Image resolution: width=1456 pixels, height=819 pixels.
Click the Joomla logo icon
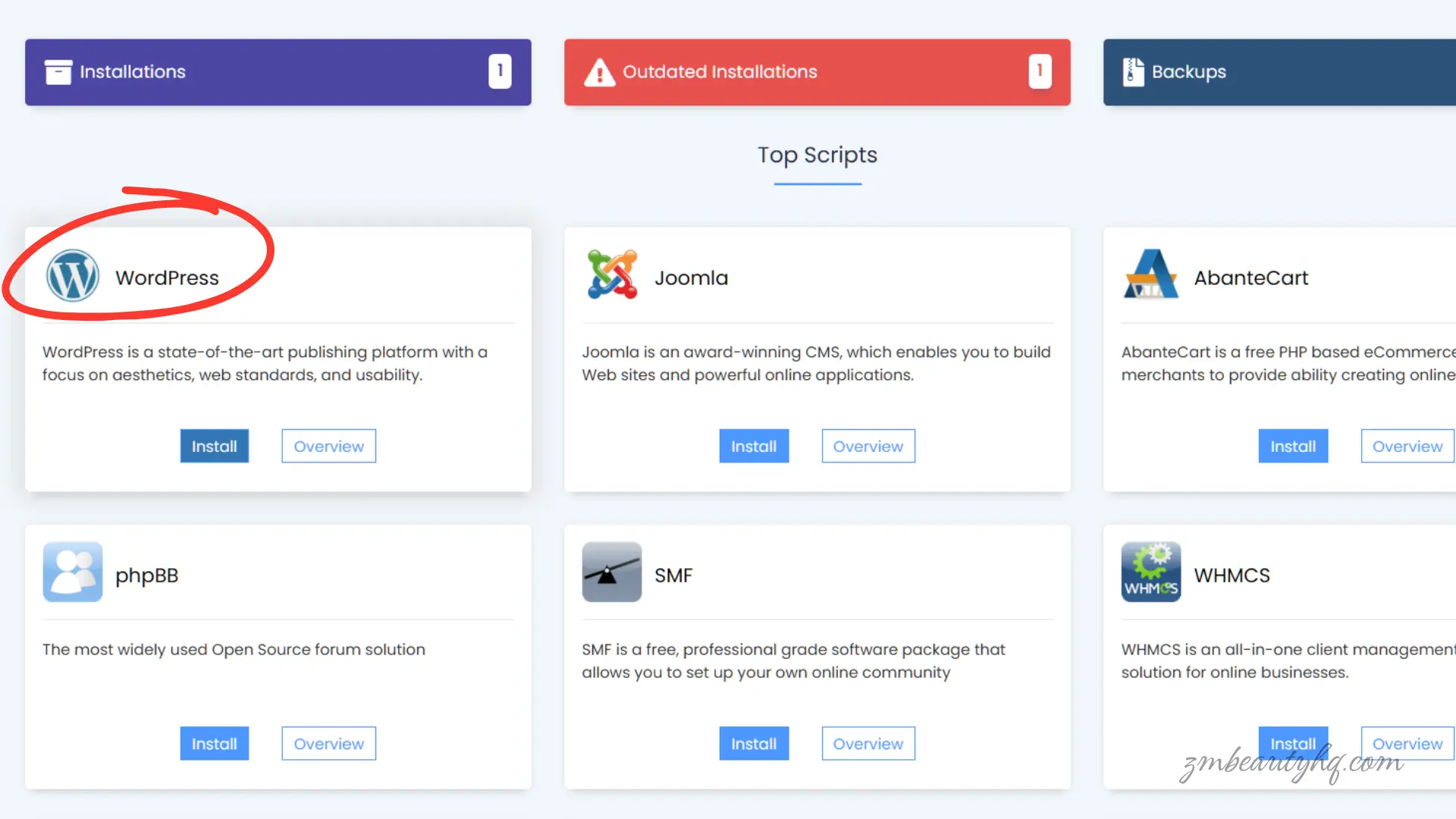pos(612,275)
